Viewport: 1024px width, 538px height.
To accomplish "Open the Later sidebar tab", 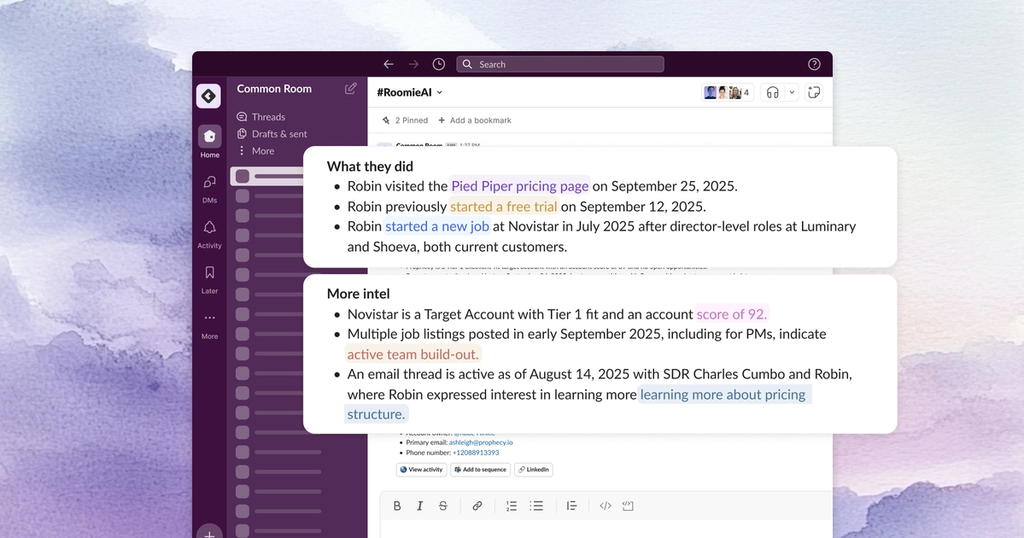I will [210, 279].
